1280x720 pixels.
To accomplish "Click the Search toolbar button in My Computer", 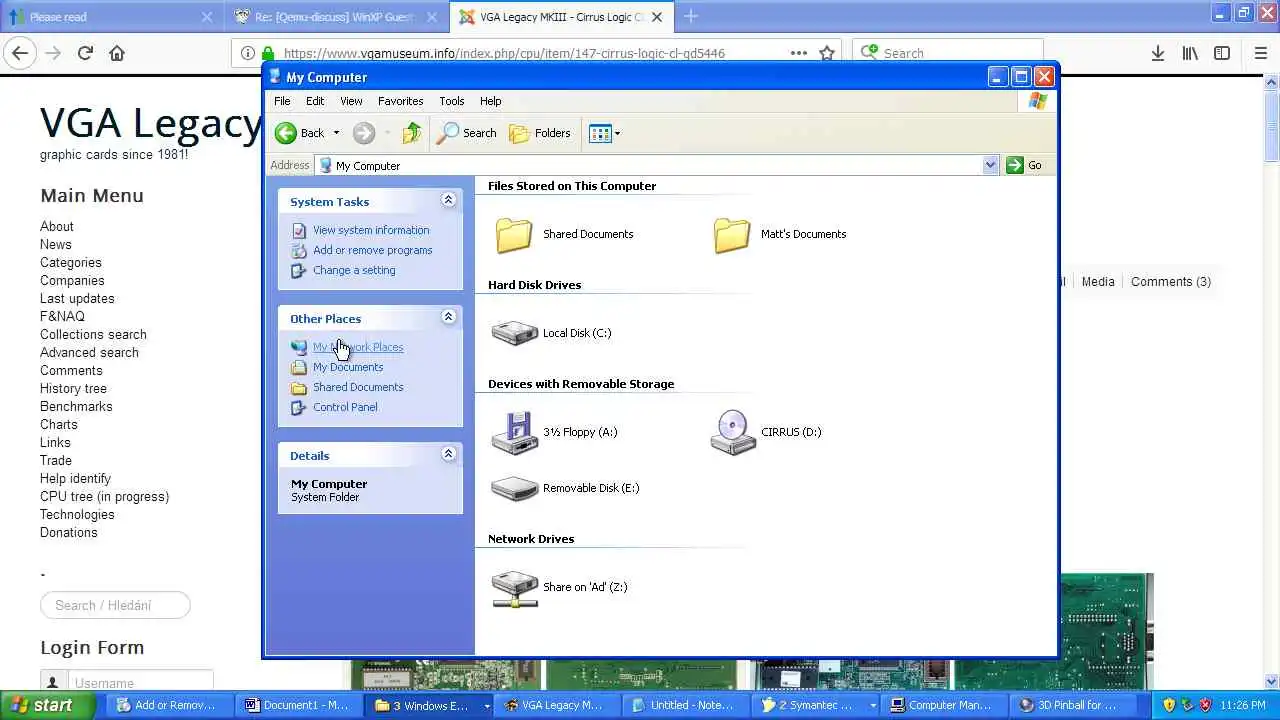I will coord(467,133).
